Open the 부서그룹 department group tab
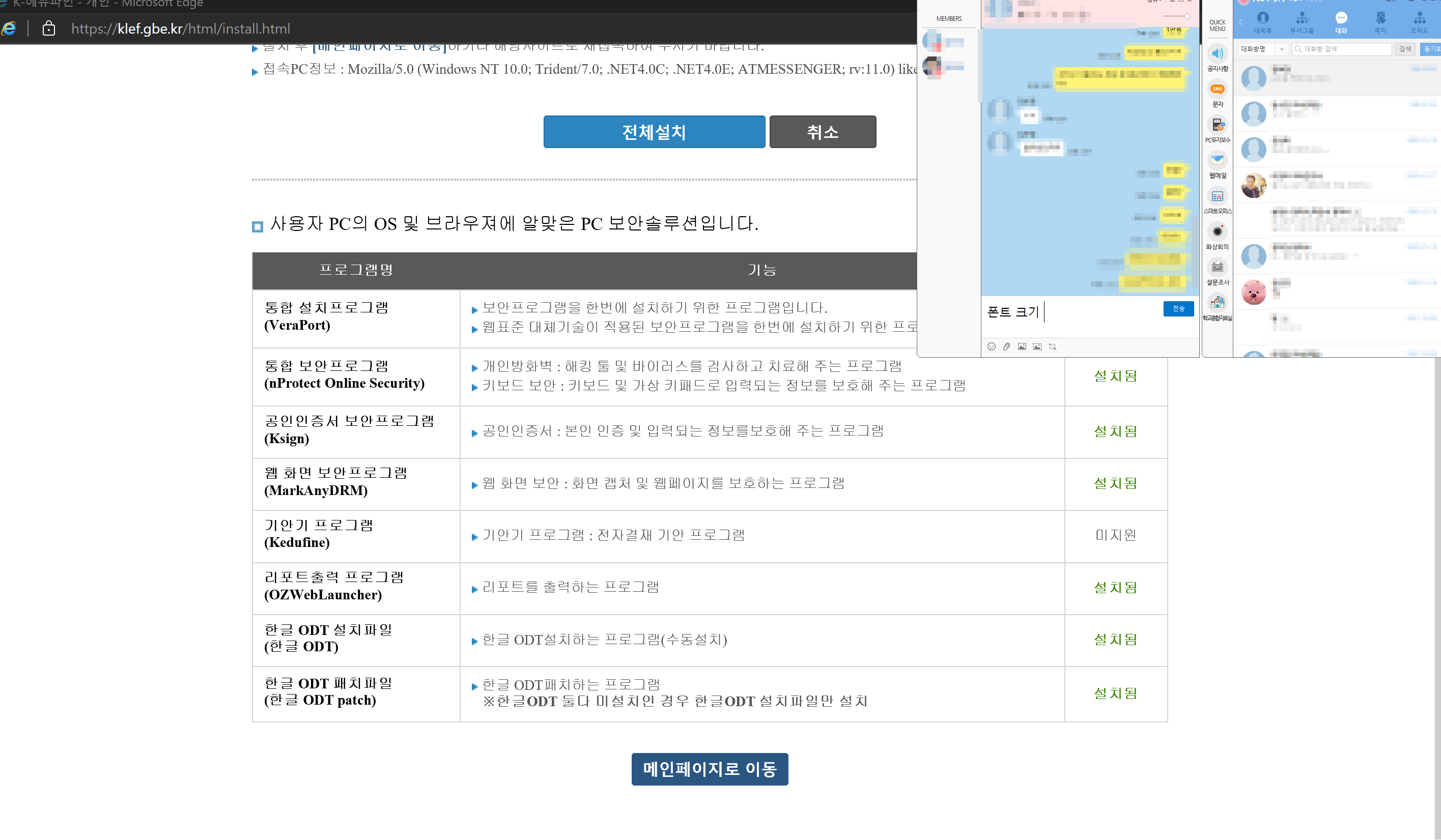Screen dimensions: 1441x840 (x=1302, y=22)
